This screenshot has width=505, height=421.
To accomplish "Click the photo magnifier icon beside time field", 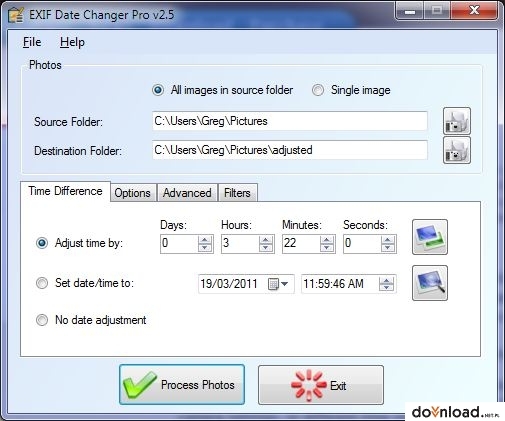I will click(x=430, y=283).
